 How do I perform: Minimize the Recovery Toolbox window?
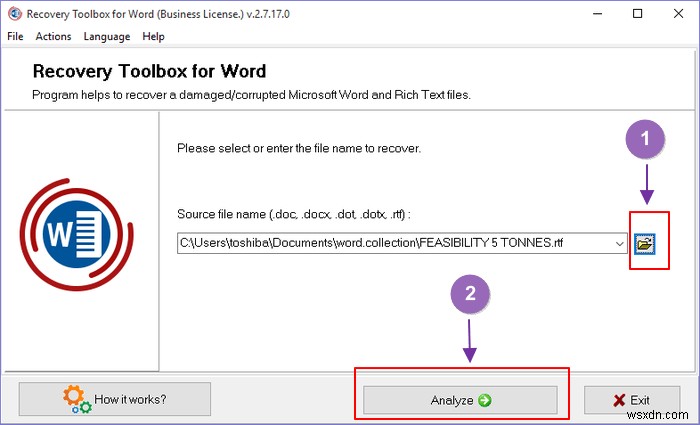597,14
